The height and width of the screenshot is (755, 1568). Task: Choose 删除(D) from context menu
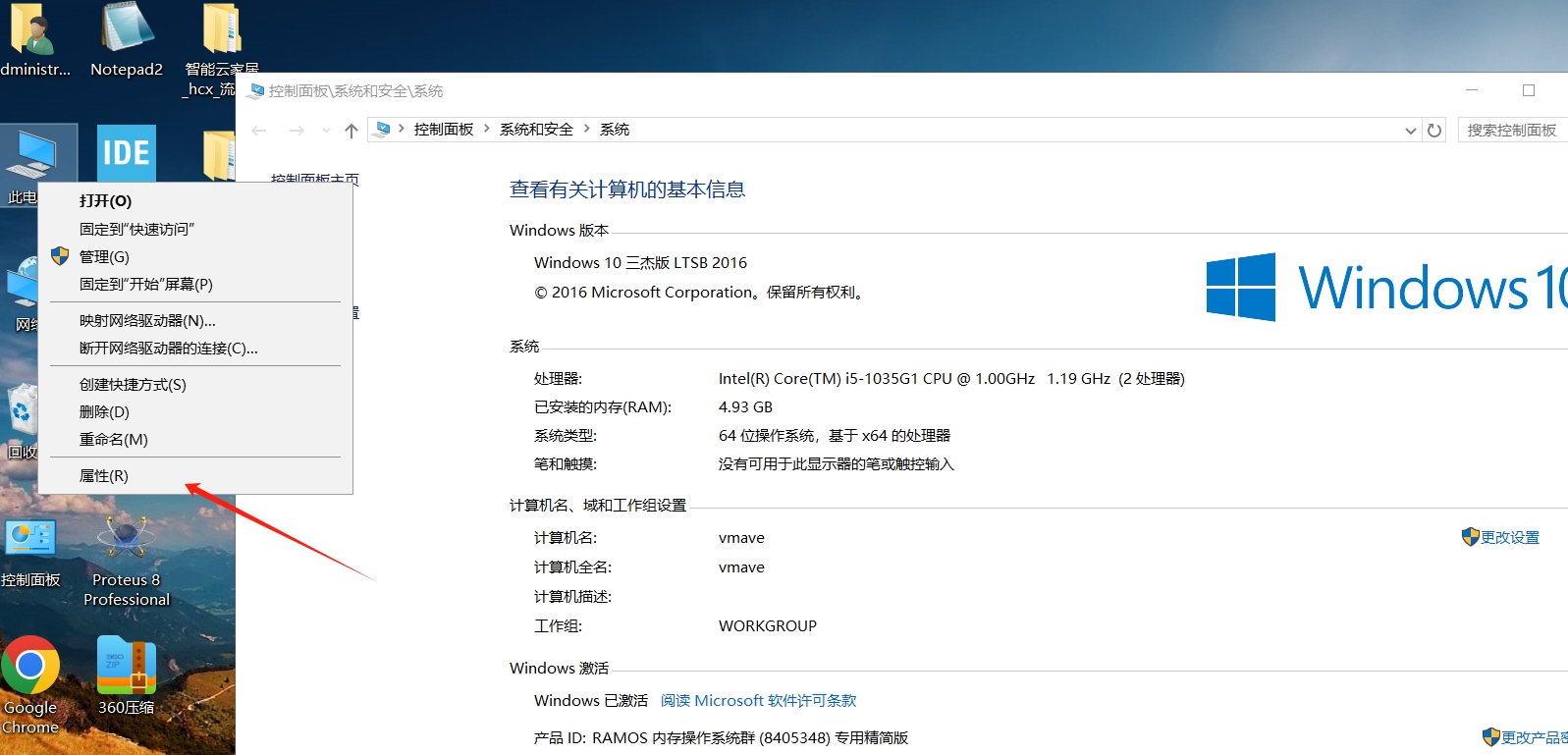[x=195, y=411]
